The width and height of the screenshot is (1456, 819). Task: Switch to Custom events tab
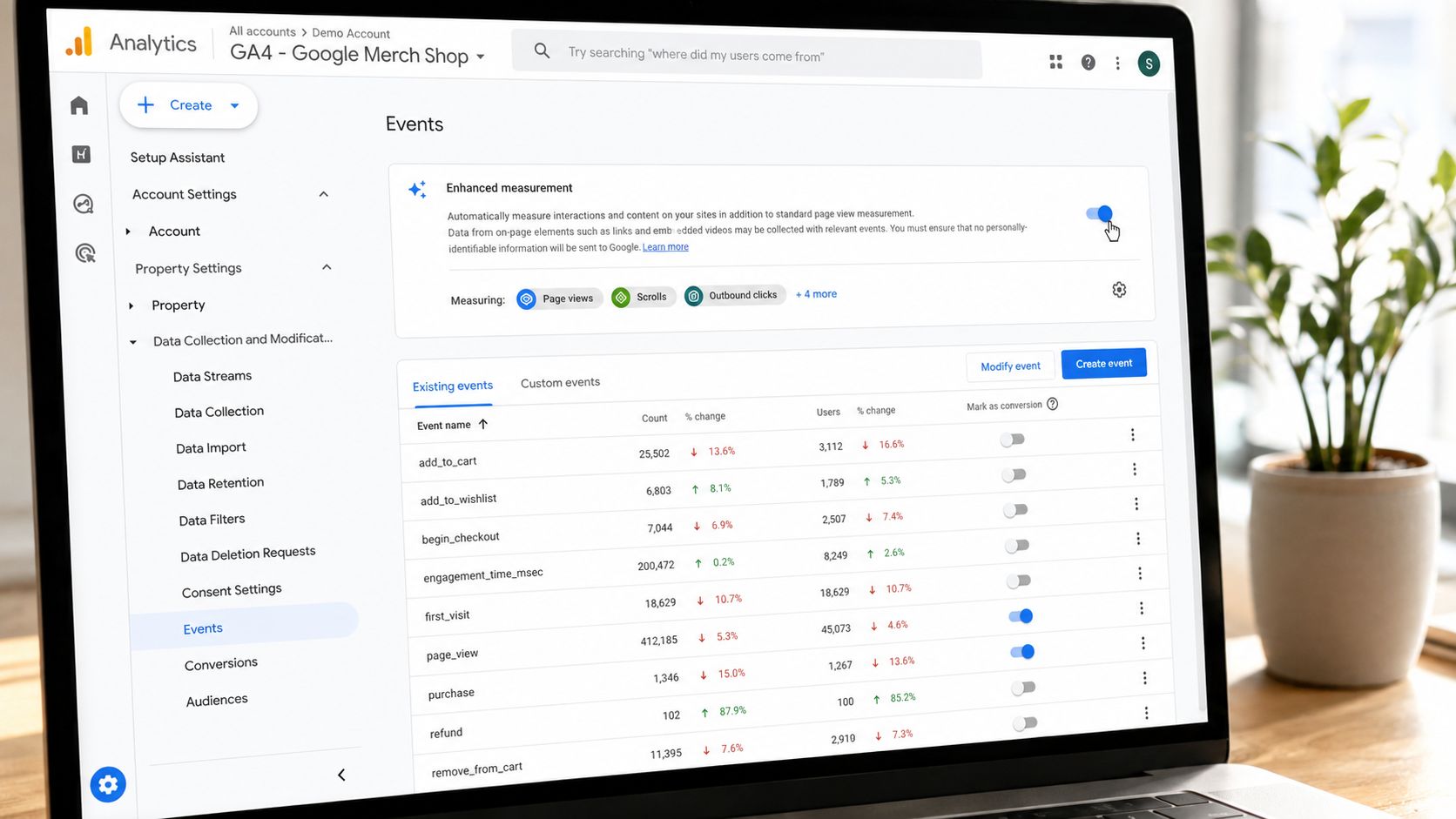(x=560, y=382)
